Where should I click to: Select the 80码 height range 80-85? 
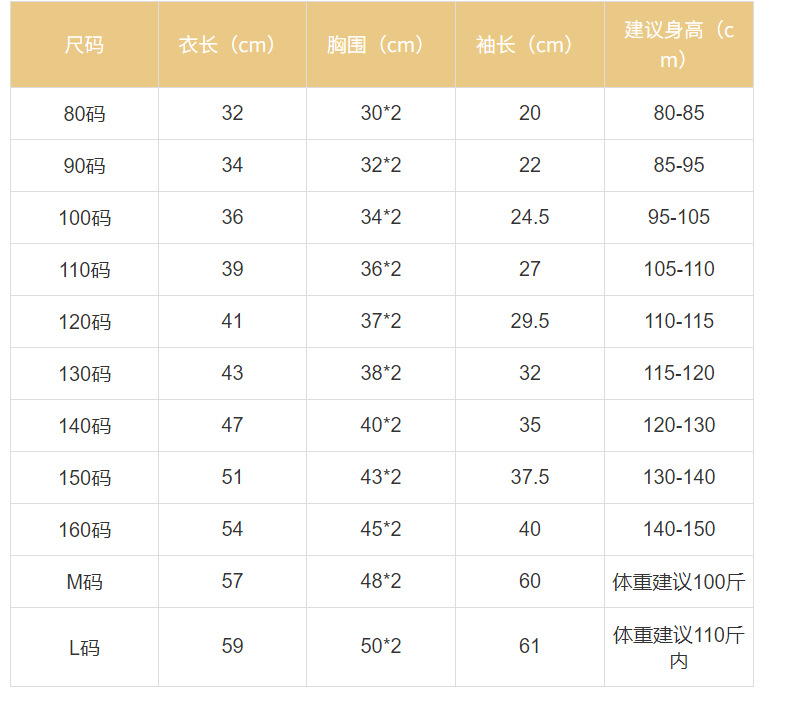click(x=678, y=113)
